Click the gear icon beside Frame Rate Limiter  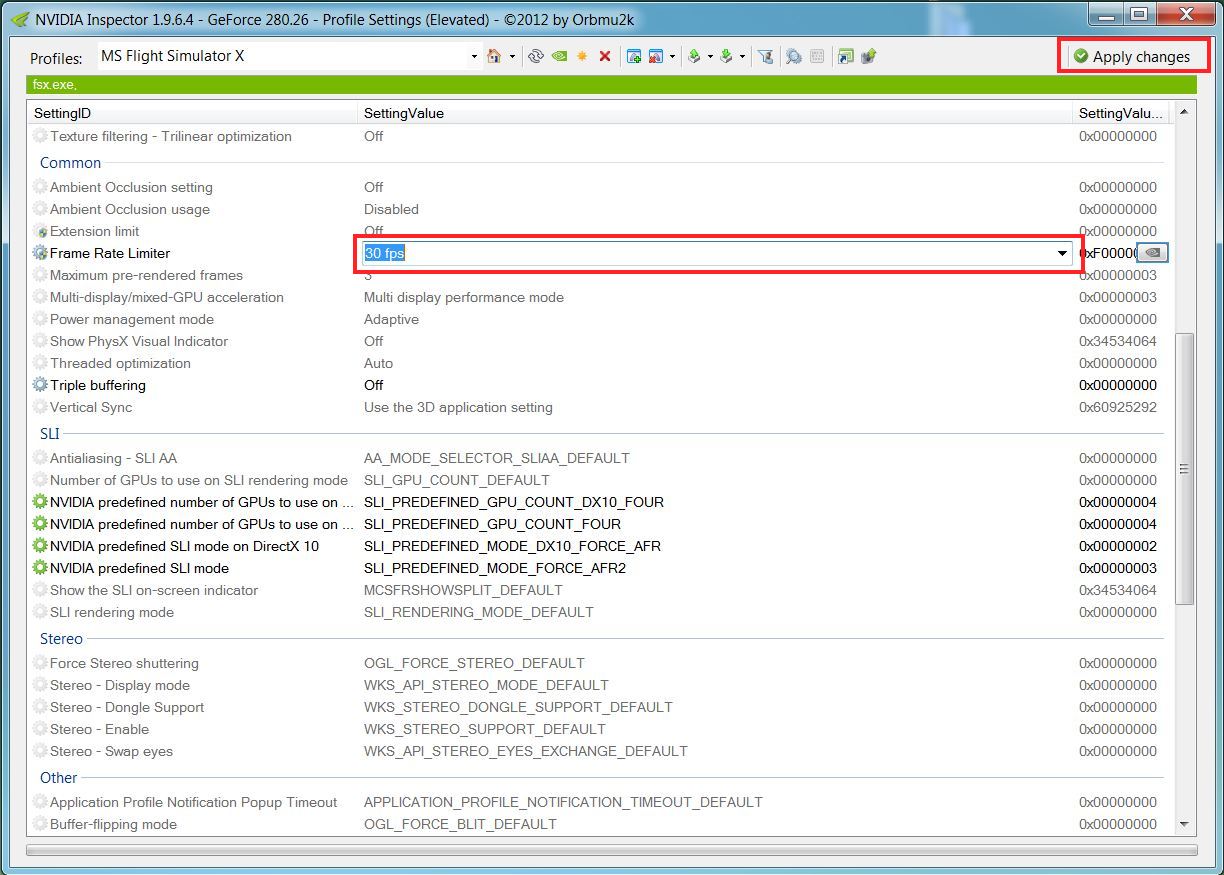(x=40, y=253)
